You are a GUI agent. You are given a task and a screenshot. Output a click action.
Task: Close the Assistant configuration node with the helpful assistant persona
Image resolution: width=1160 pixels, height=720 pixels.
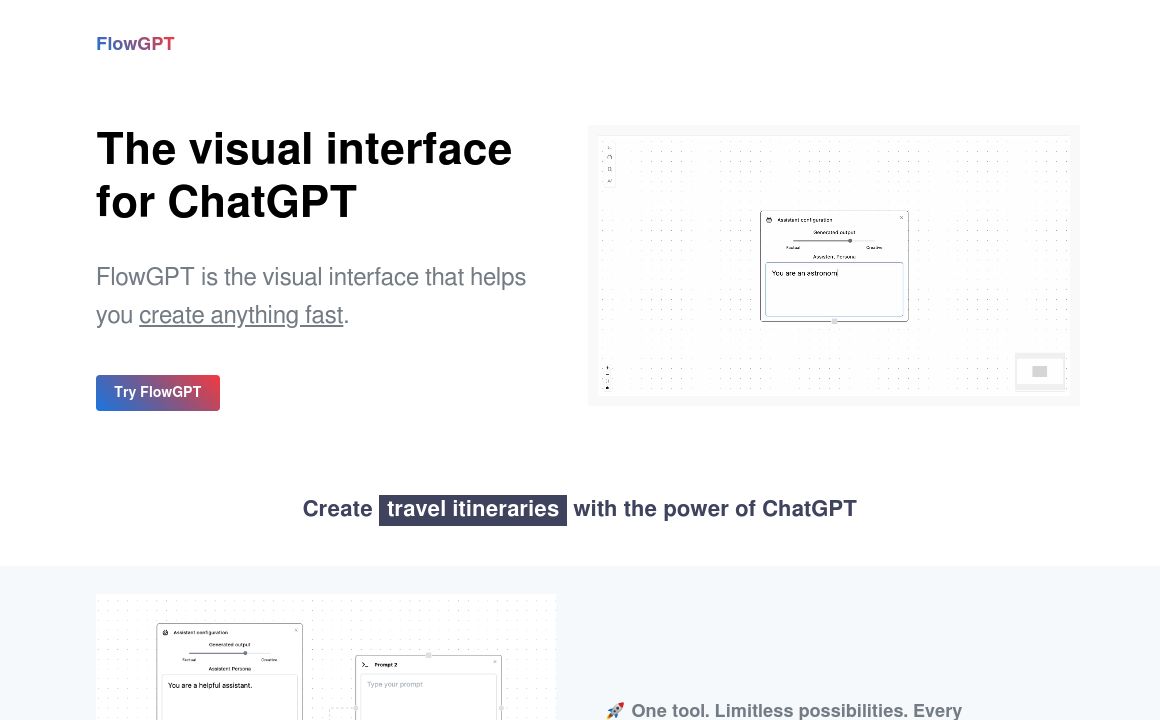coord(296,630)
